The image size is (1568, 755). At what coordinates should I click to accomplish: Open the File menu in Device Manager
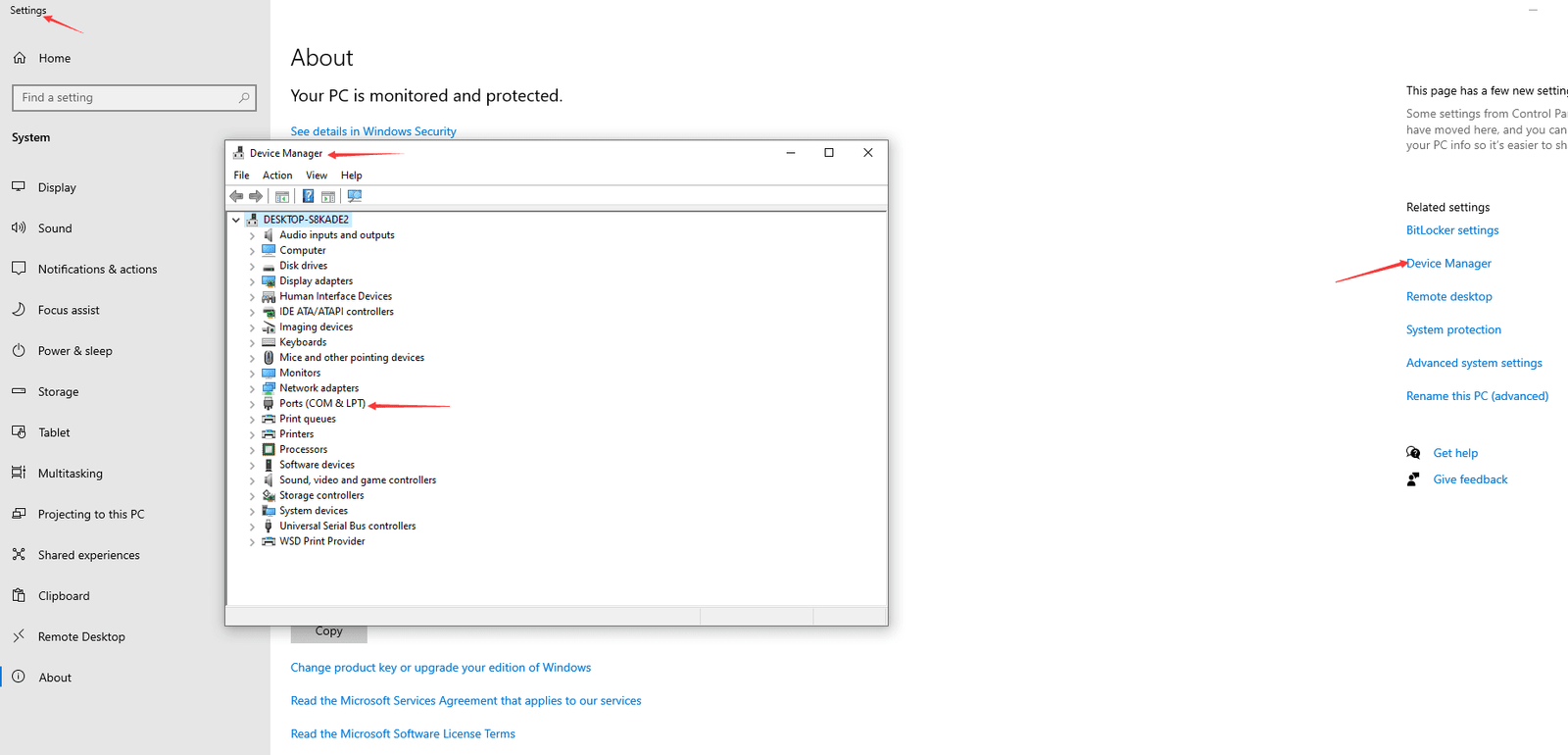coord(241,176)
